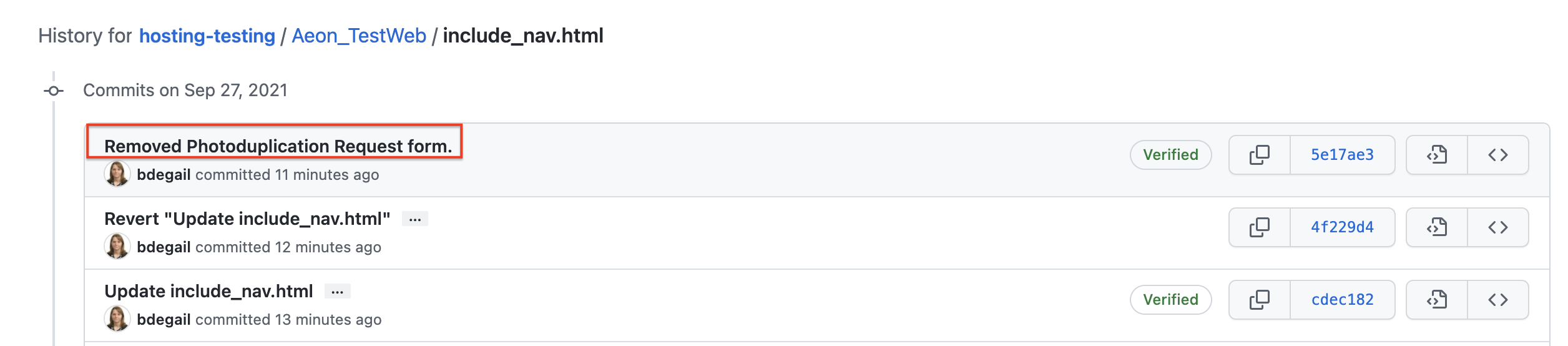Expand the Revert commit description ellipsis
Image resolution: width=1568 pixels, height=346 pixels.
tap(415, 219)
